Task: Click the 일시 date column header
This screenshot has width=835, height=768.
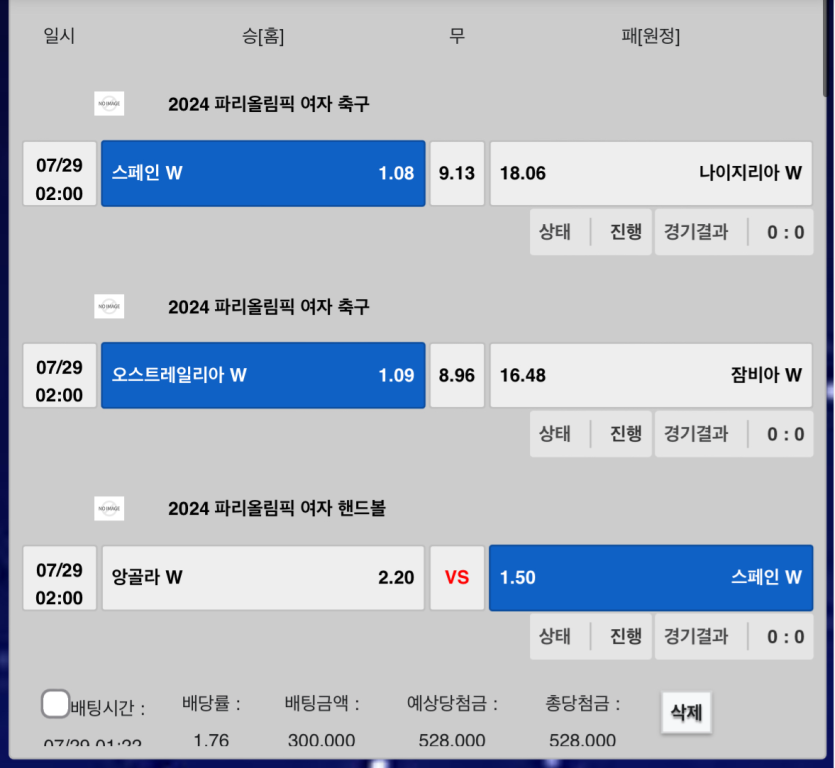Action: click(x=59, y=37)
